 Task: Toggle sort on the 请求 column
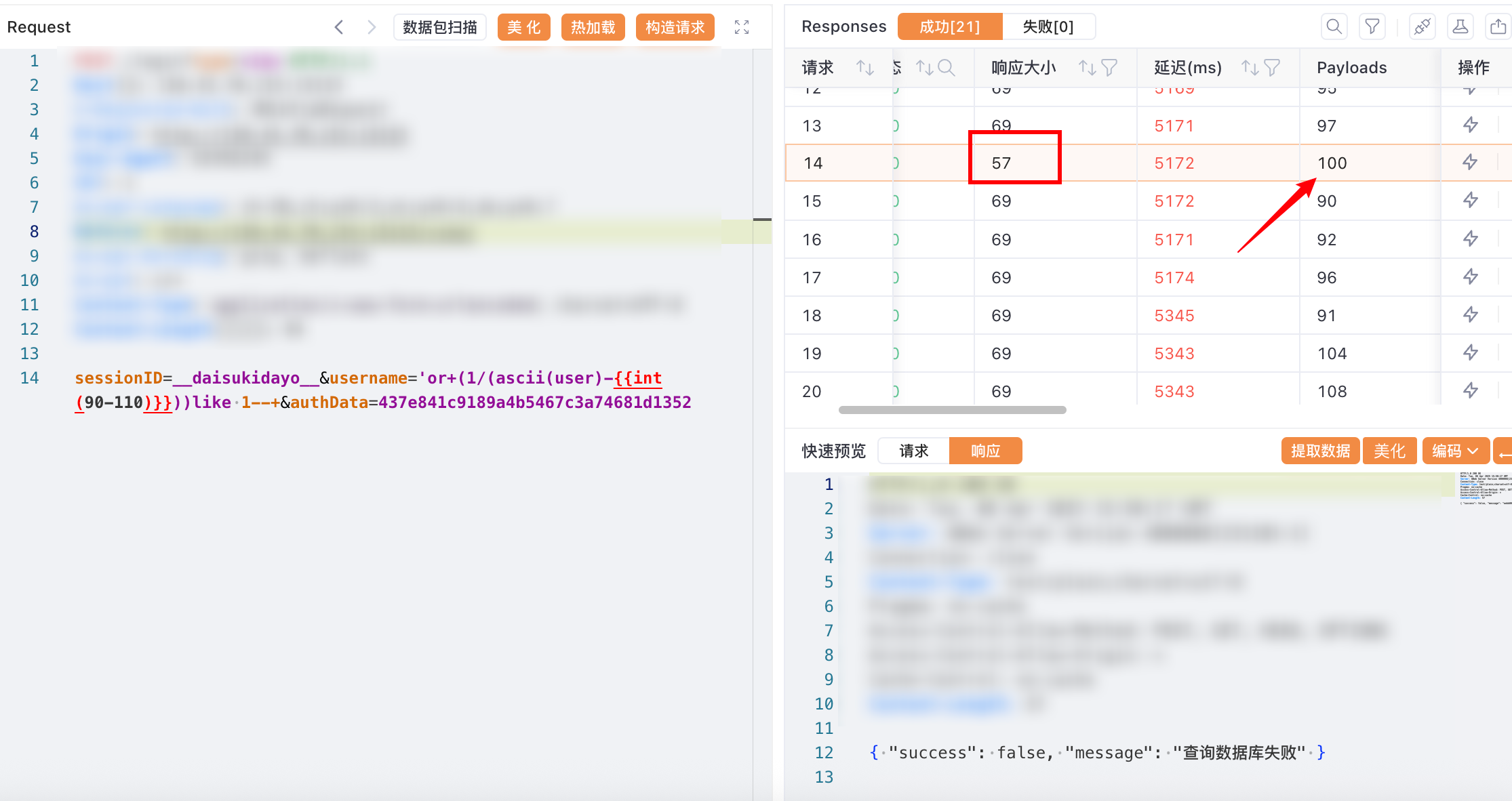(864, 68)
